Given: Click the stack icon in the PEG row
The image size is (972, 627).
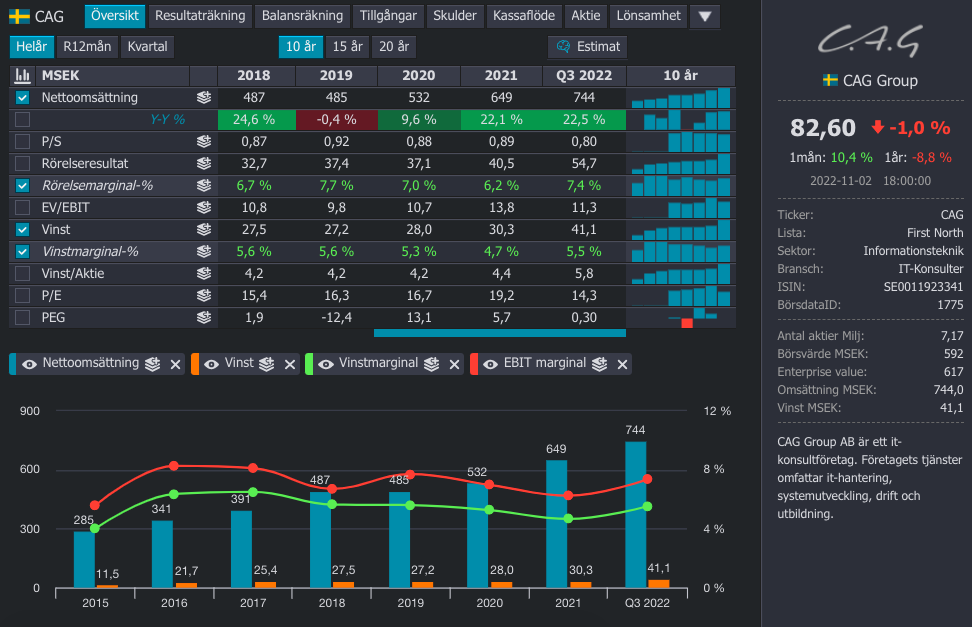Looking at the screenshot, I should 204,318.
